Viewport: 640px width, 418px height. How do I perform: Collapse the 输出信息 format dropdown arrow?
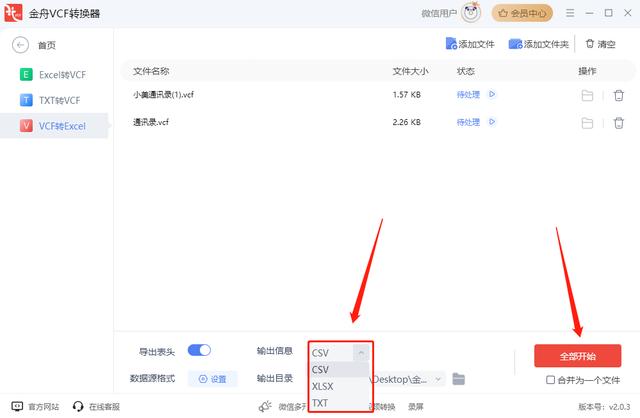[x=361, y=352]
